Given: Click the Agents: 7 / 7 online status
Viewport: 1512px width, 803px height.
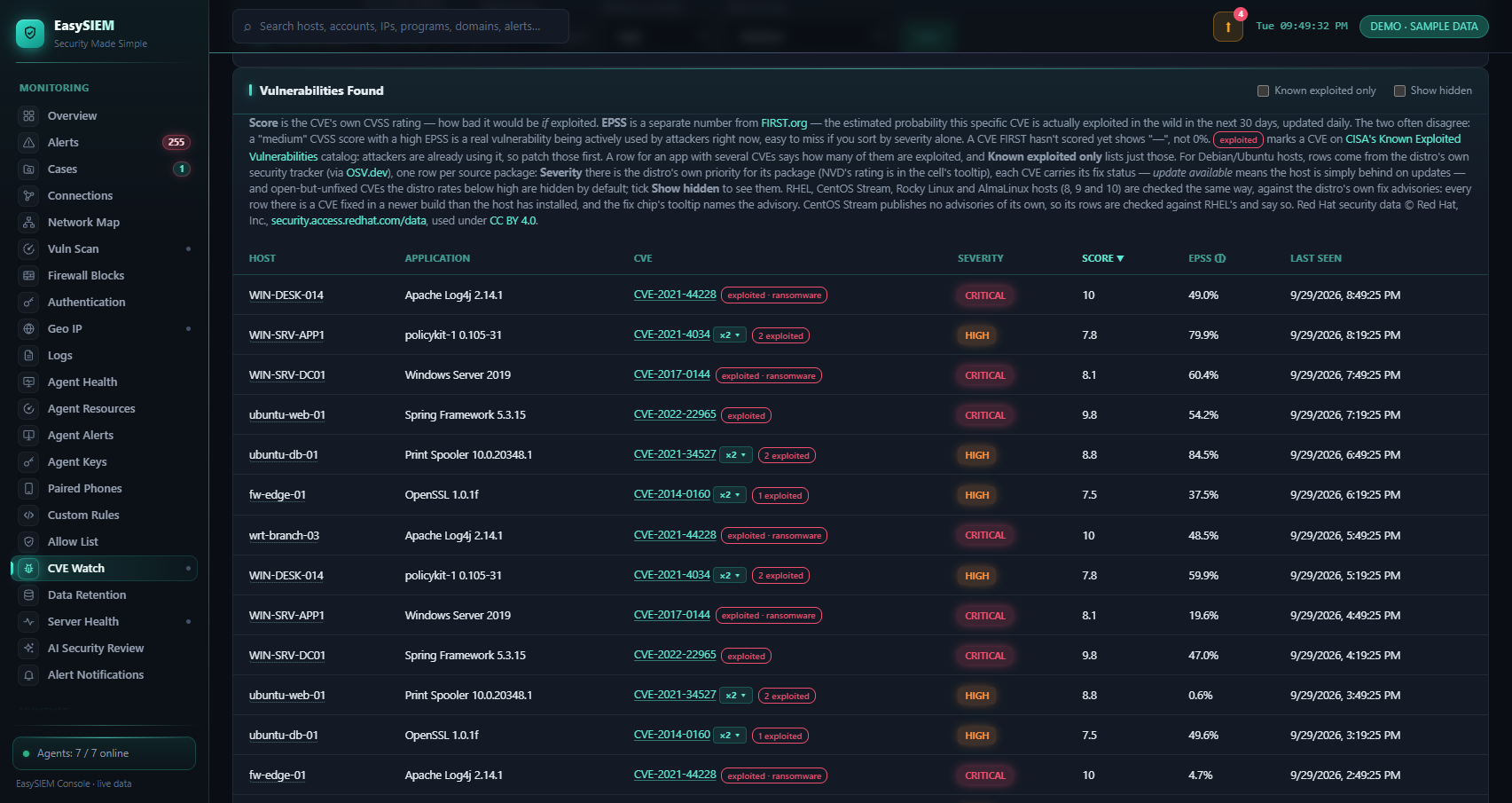Looking at the screenshot, I should coord(104,753).
